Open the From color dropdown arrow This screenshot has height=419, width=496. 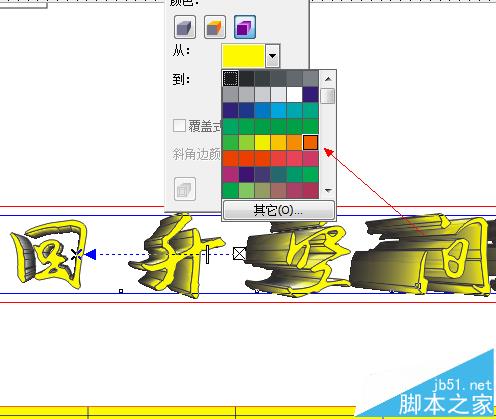273,56
